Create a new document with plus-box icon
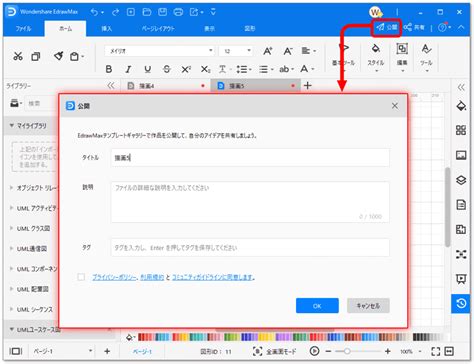The image size is (474, 364). click(131, 12)
